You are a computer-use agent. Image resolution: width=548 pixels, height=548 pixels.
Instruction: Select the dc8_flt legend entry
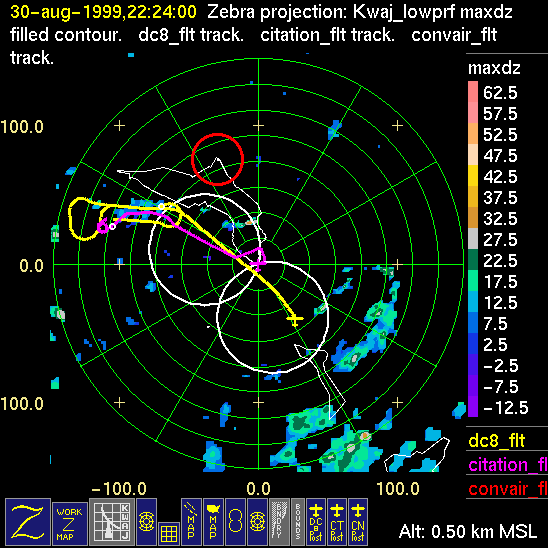[x=497, y=440]
